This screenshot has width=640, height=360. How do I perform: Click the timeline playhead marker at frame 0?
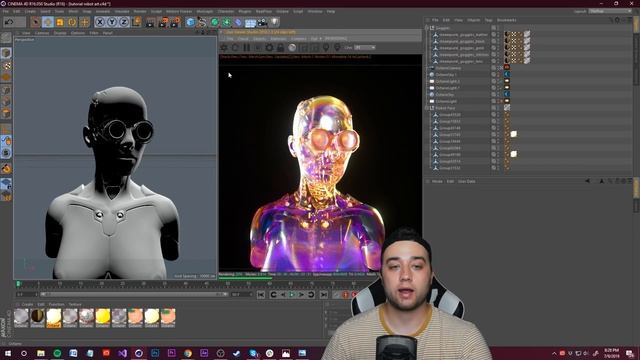click(18, 283)
